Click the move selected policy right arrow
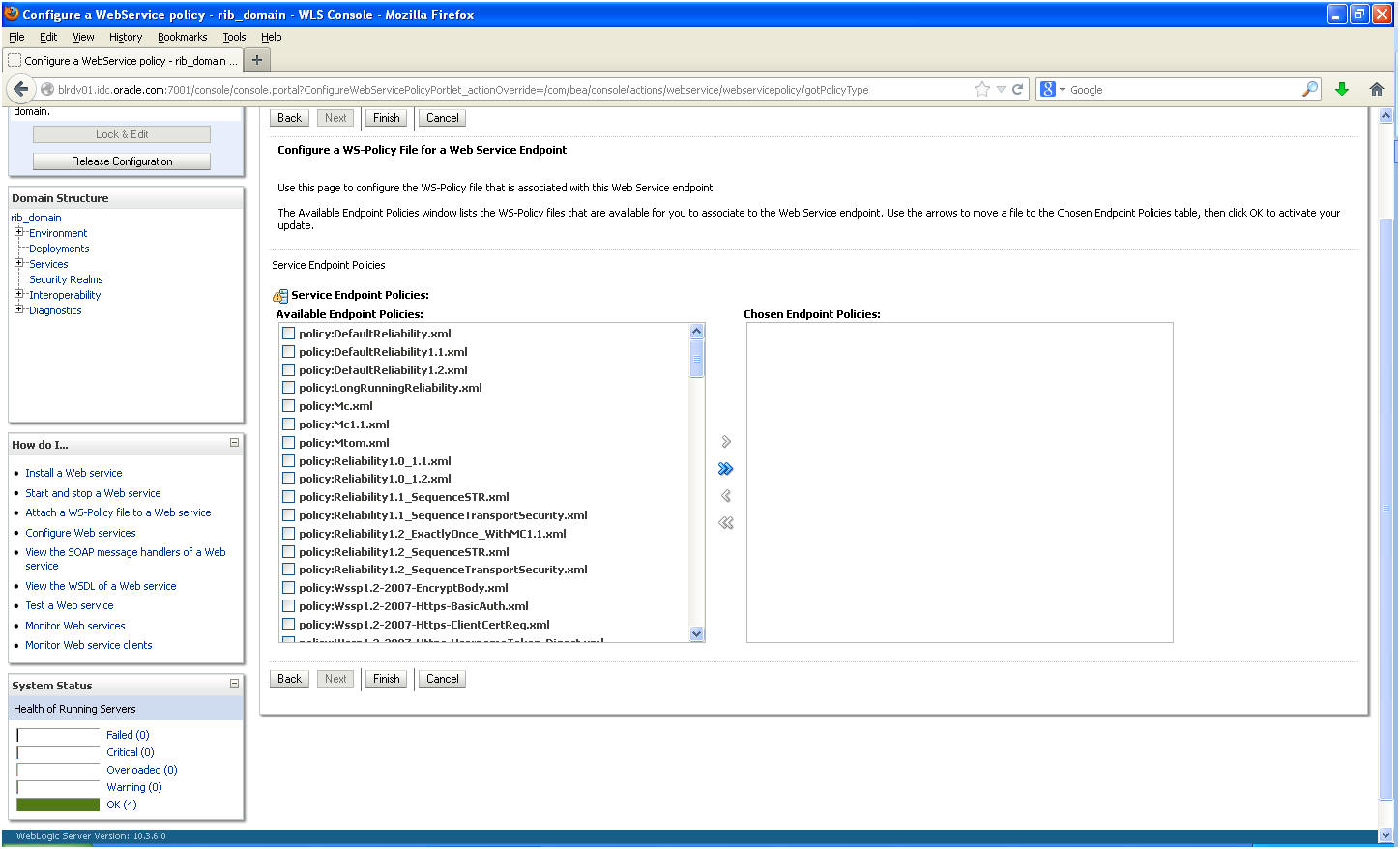This screenshot has width=1400, height=849. click(726, 442)
